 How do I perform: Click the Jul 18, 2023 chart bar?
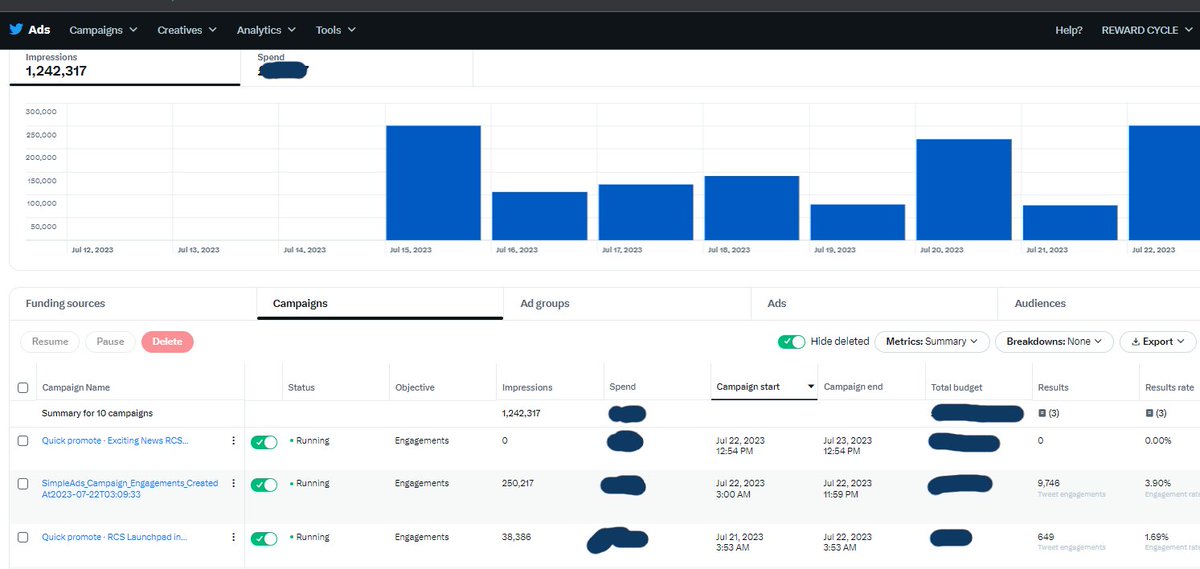(752, 208)
